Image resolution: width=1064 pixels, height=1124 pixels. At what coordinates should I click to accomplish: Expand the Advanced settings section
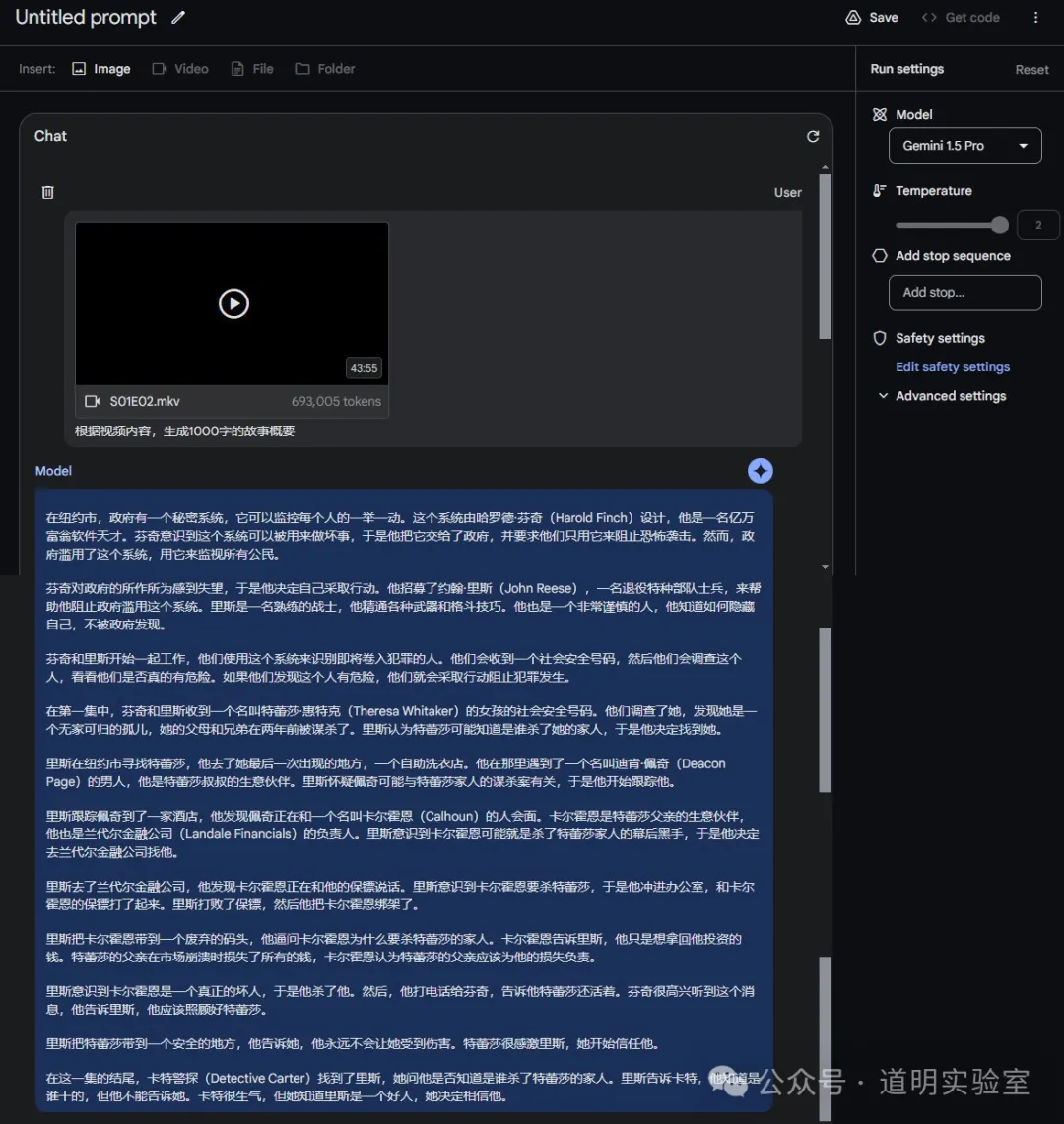pyautogui.click(x=949, y=395)
